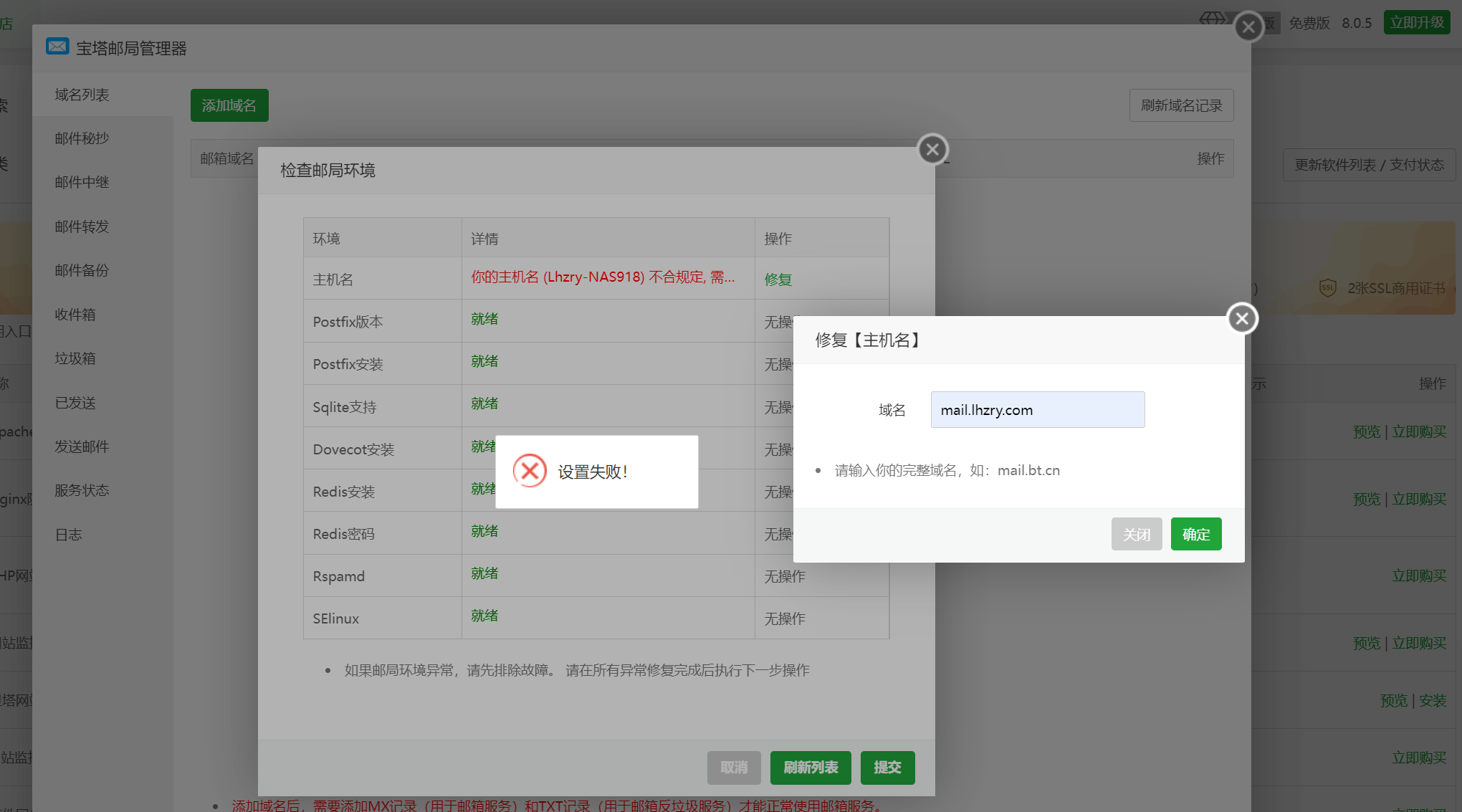The width and height of the screenshot is (1462, 812).
Task: Close the 宝塔邮局管理器 window with X icon
Action: 1248,27
